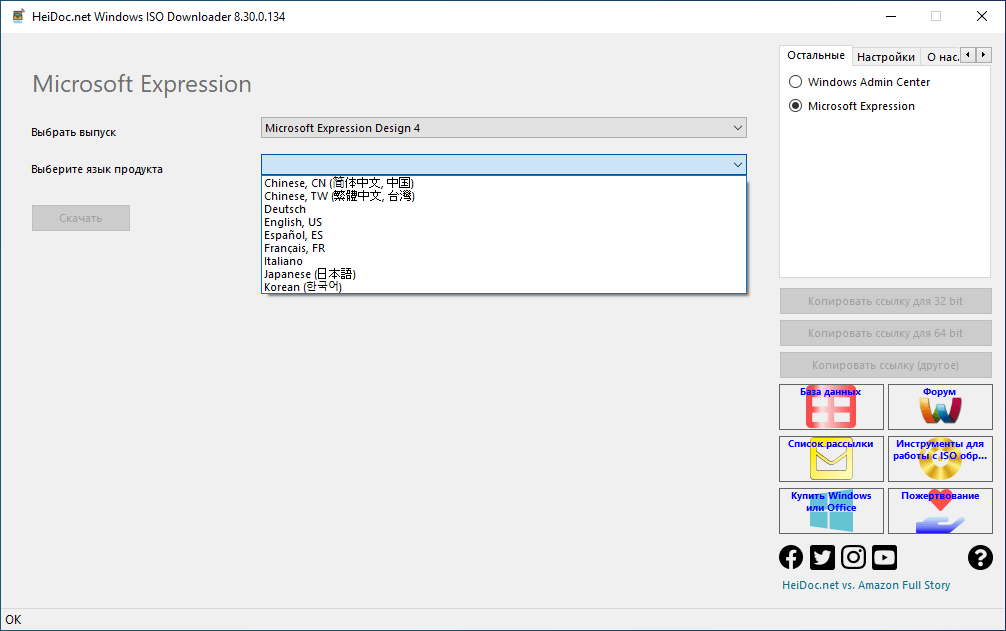Open the Список рассылки tile
Image resolution: width=1006 pixels, height=631 pixels.
point(831,459)
